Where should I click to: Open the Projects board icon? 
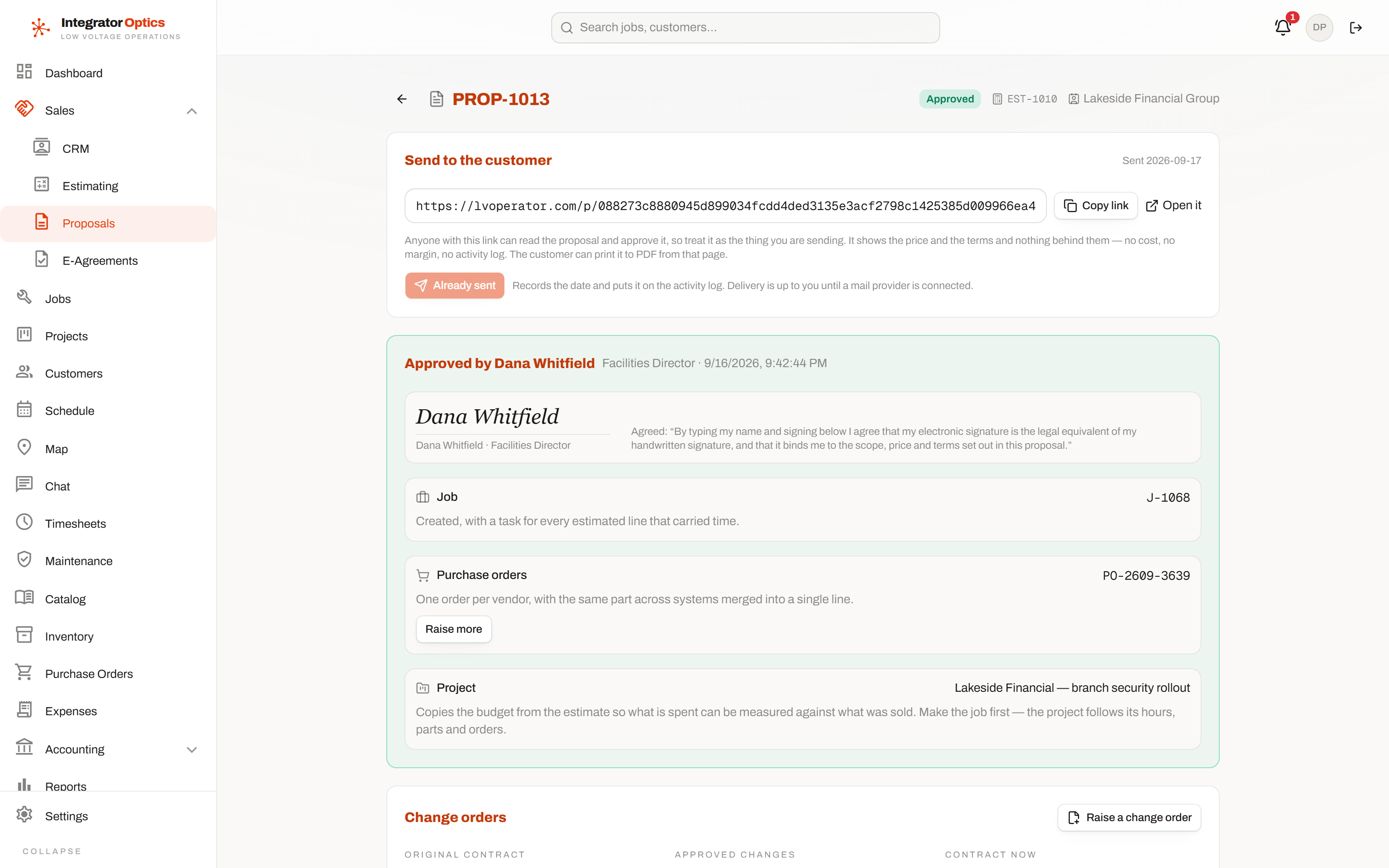pos(24,334)
